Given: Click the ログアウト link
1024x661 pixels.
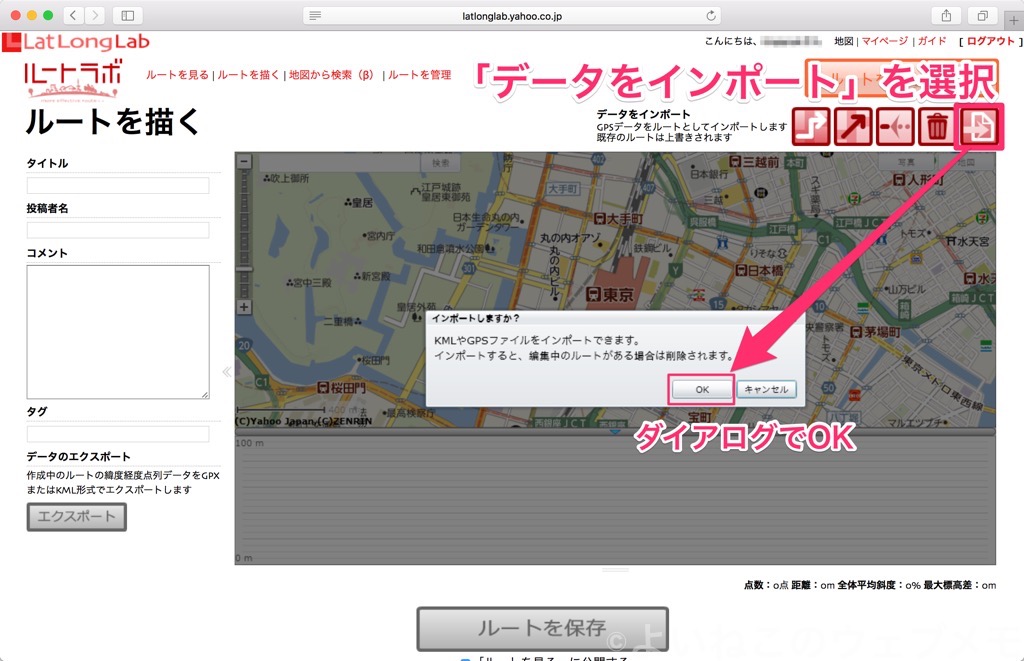Looking at the screenshot, I should pos(990,41).
